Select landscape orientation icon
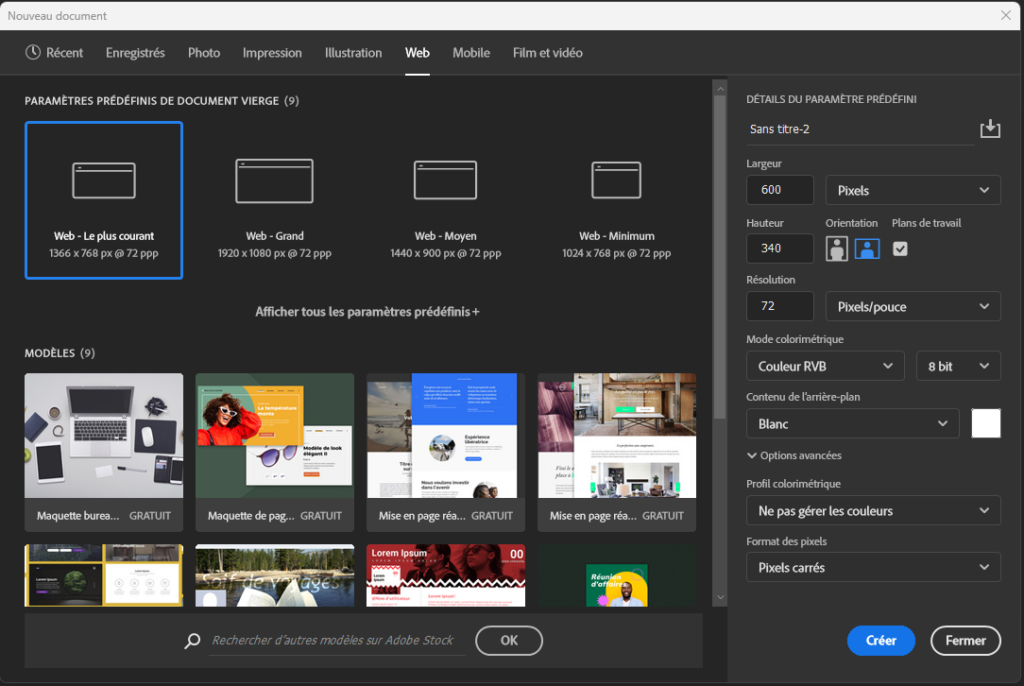Image resolution: width=1024 pixels, height=686 pixels. coord(867,249)
